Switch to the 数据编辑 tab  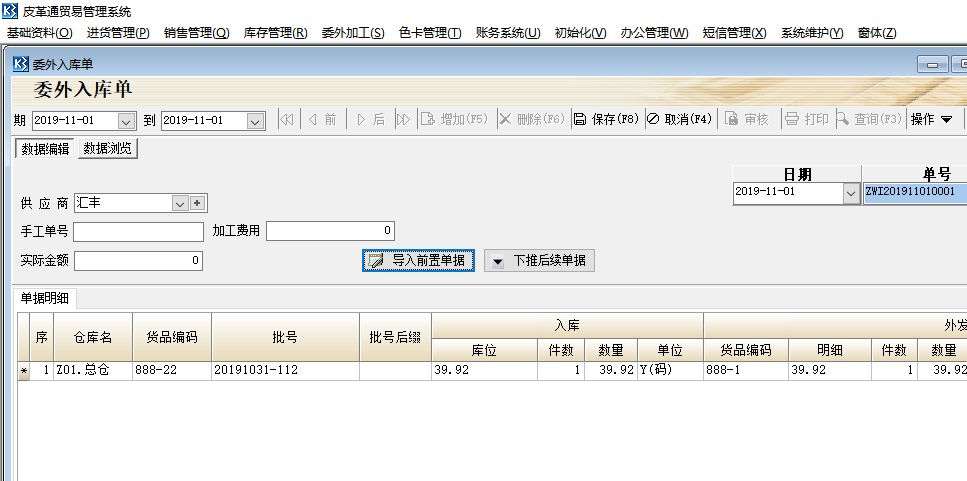click(x=45, y=149)
